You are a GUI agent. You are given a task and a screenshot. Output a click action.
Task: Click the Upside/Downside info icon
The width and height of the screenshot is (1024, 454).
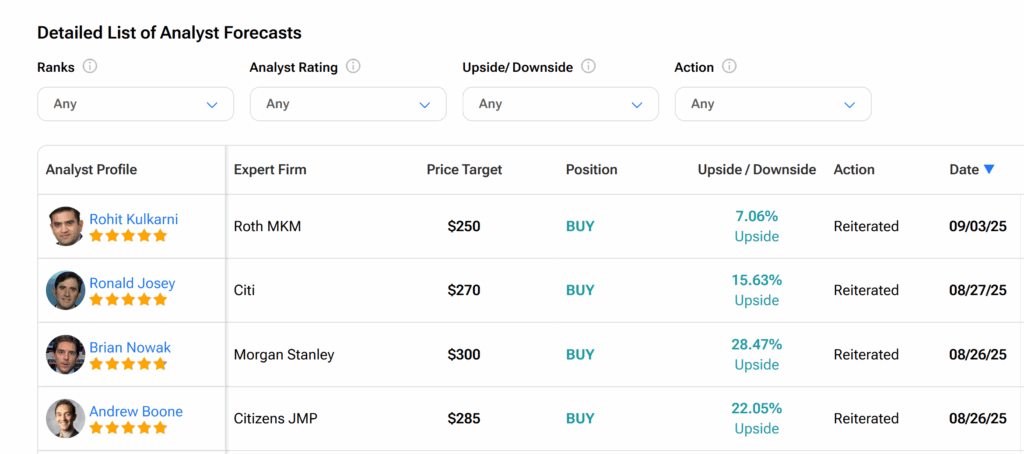[x=588, y=67]
